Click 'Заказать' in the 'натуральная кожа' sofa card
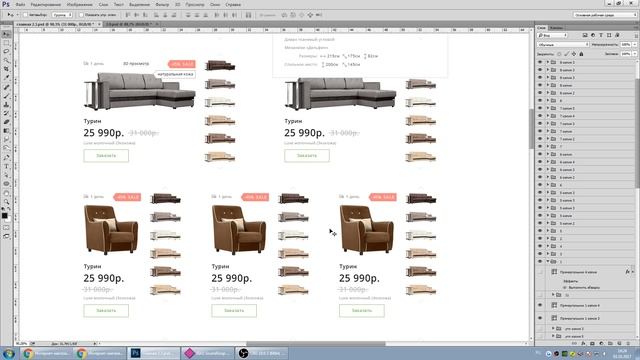The image size is (640, 360). tap(106, 156)
